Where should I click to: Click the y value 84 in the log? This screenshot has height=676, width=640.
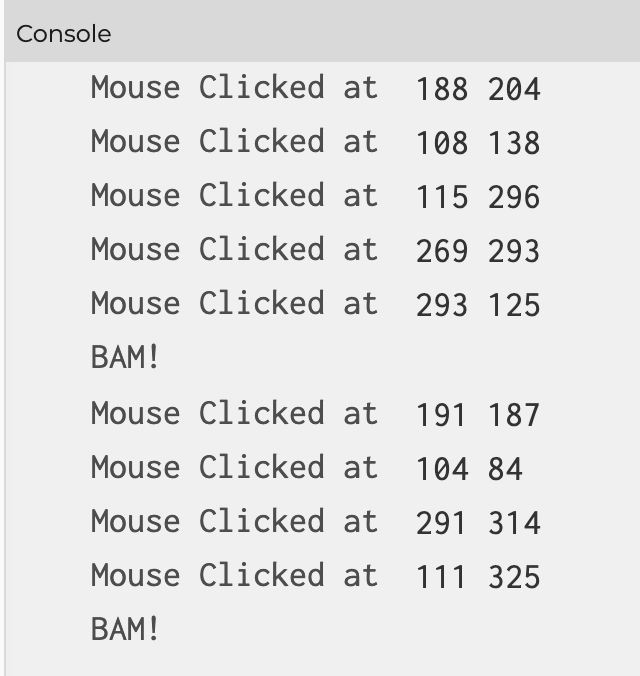pyautogui.click(x=505, y=469)
